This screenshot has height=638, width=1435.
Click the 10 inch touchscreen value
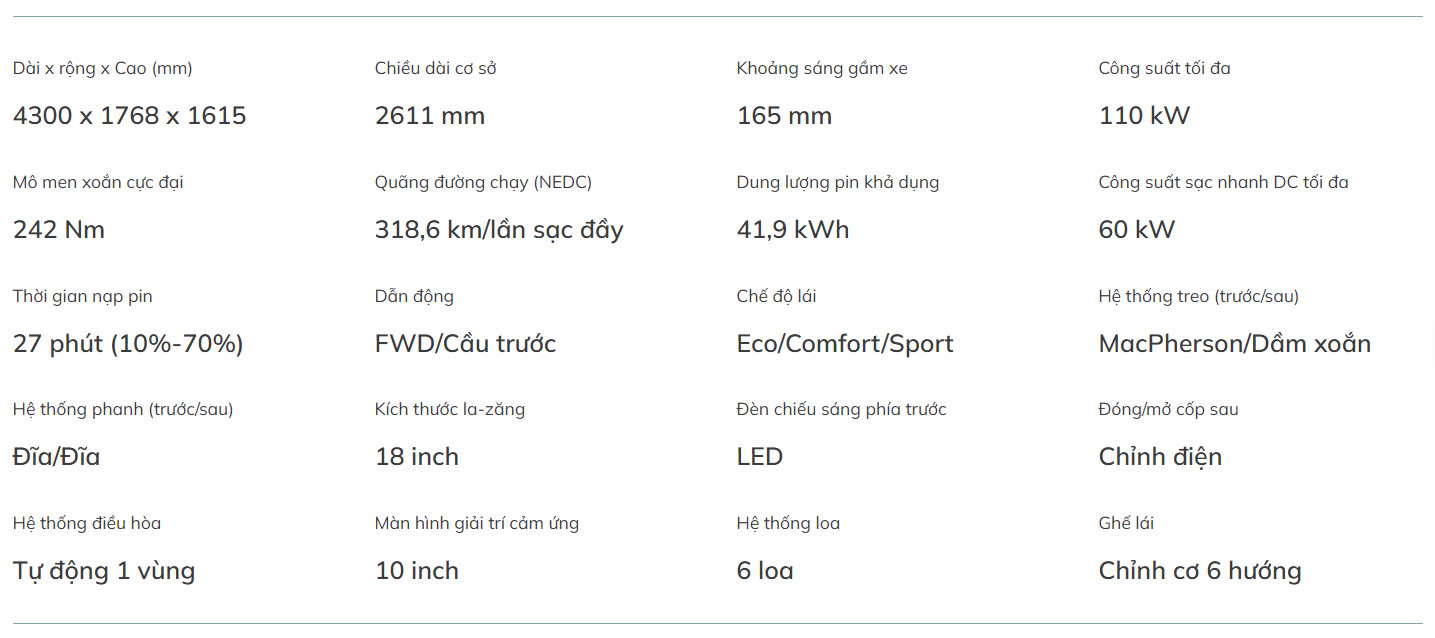pos(417,571)
